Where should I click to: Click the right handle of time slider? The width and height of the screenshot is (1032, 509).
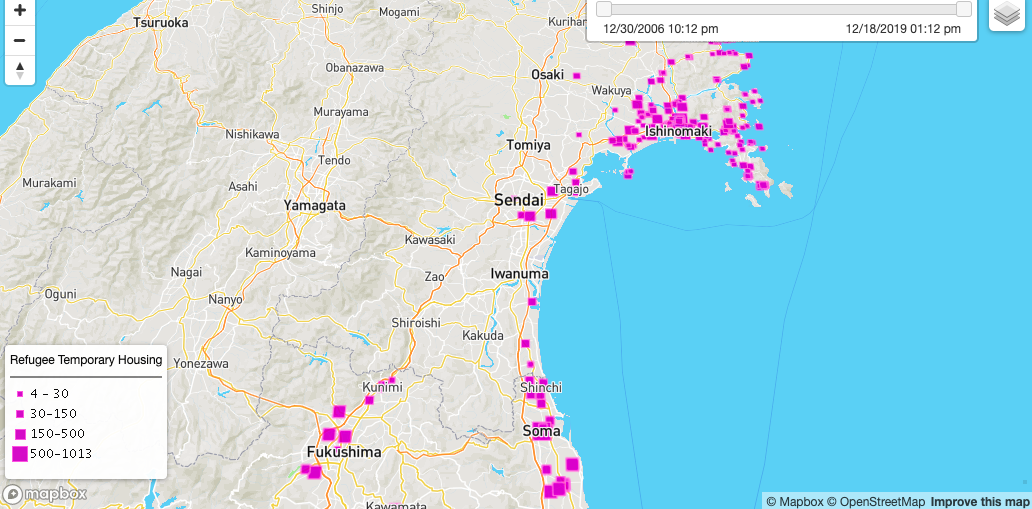point(963,9)
